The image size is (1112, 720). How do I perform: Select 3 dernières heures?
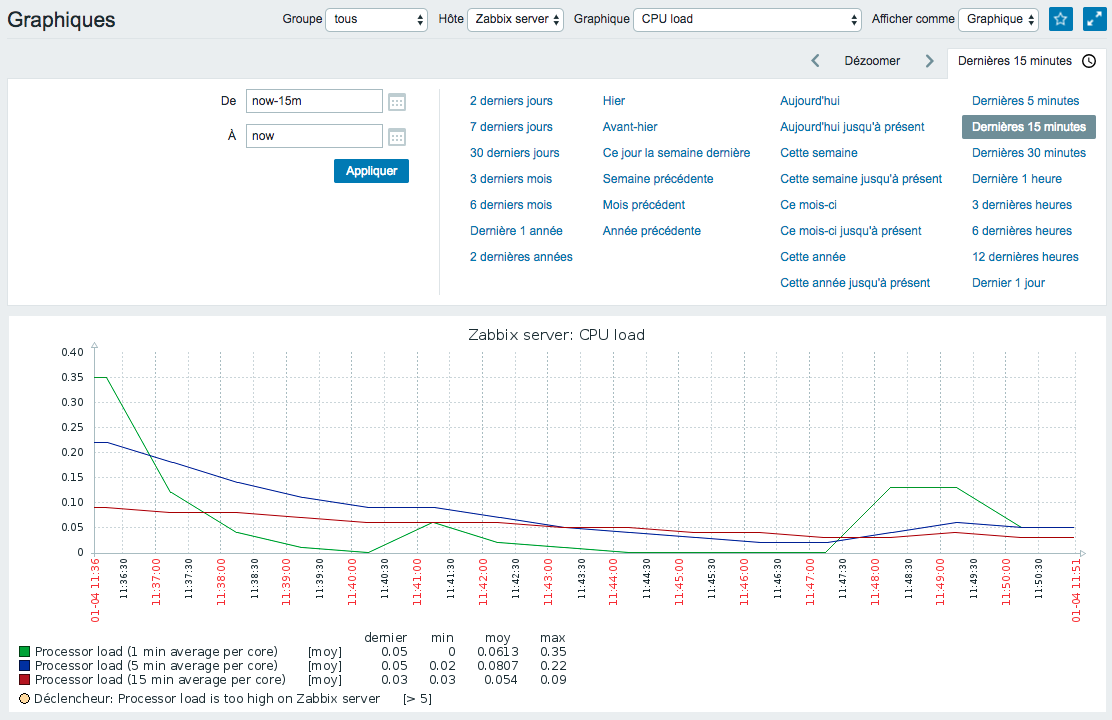[x=1022, y=205]
